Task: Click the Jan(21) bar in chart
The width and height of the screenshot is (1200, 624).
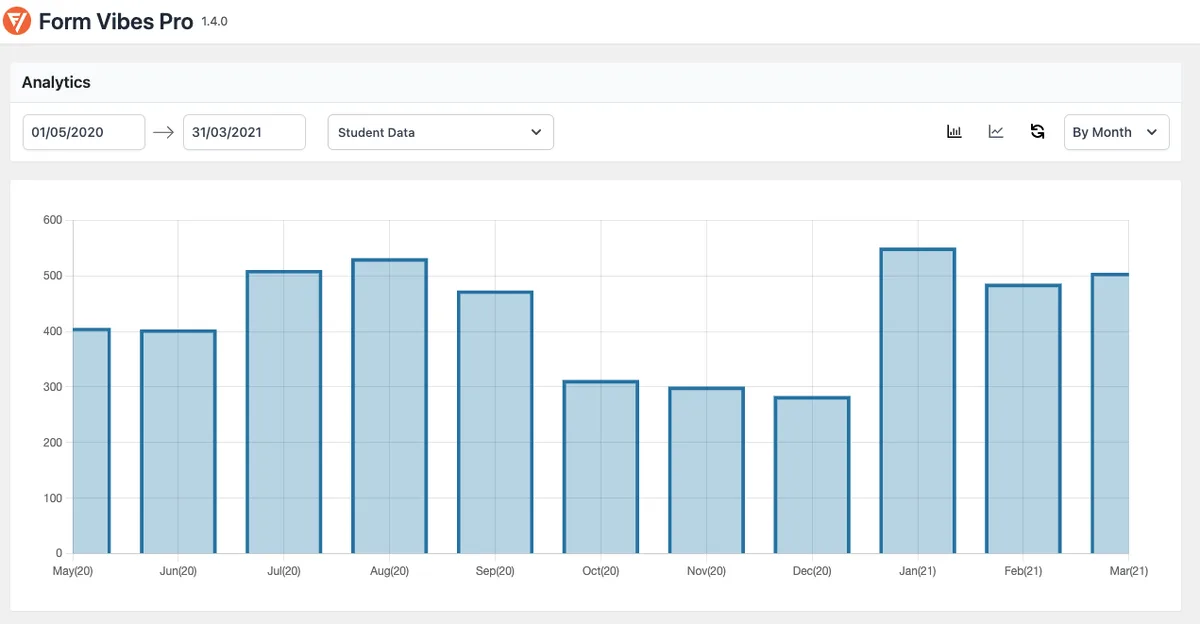Action: 918,401
